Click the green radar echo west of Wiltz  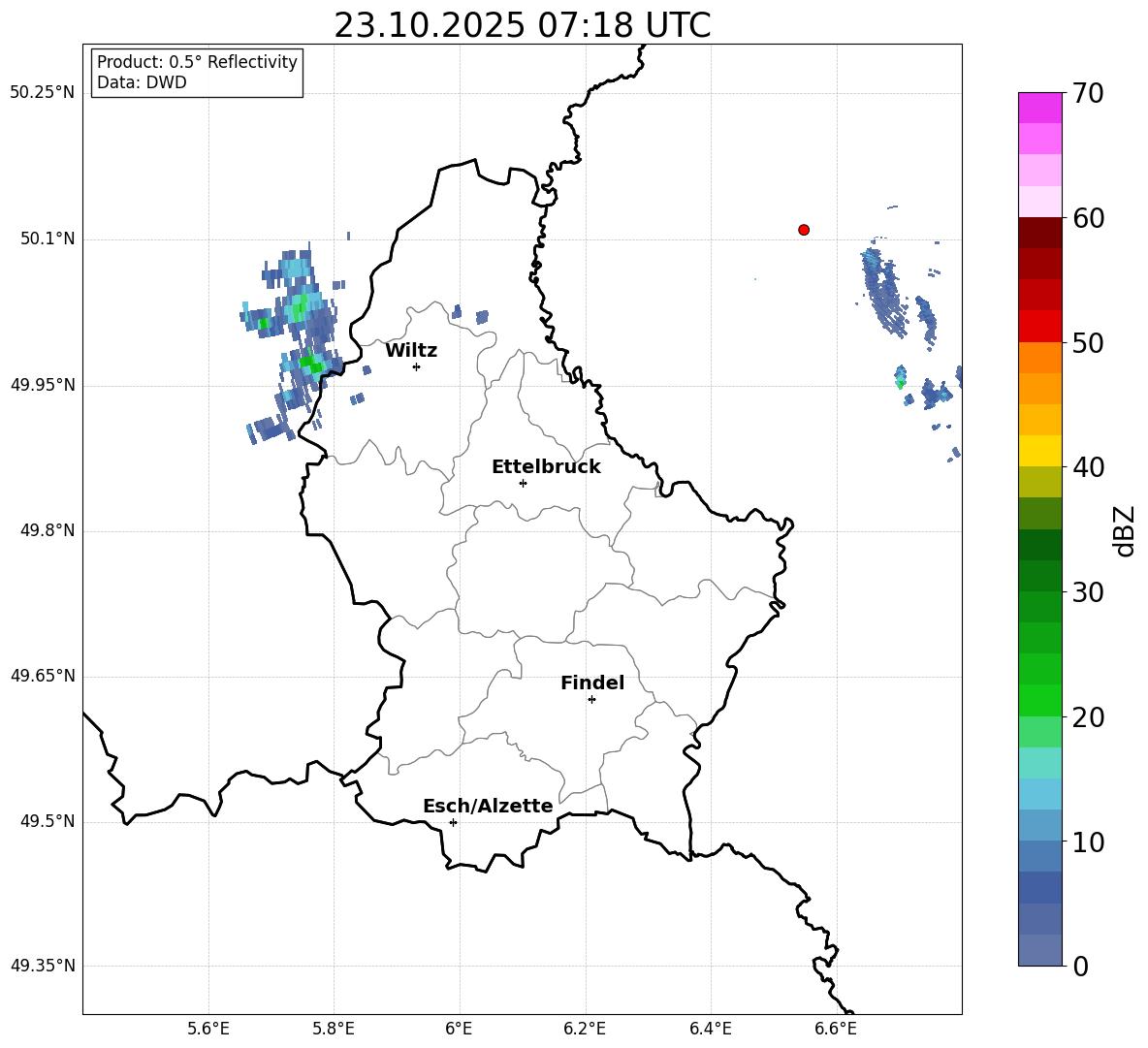312,363
